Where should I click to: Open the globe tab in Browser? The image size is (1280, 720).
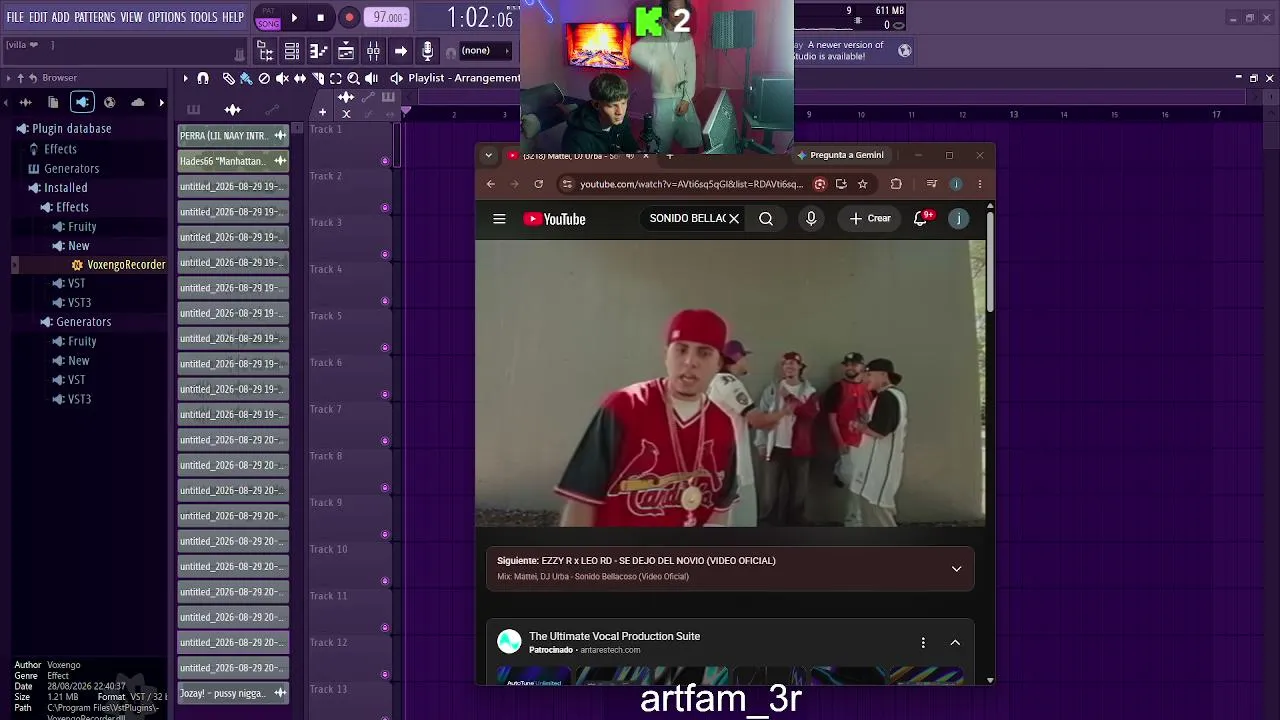coord(109,102)
